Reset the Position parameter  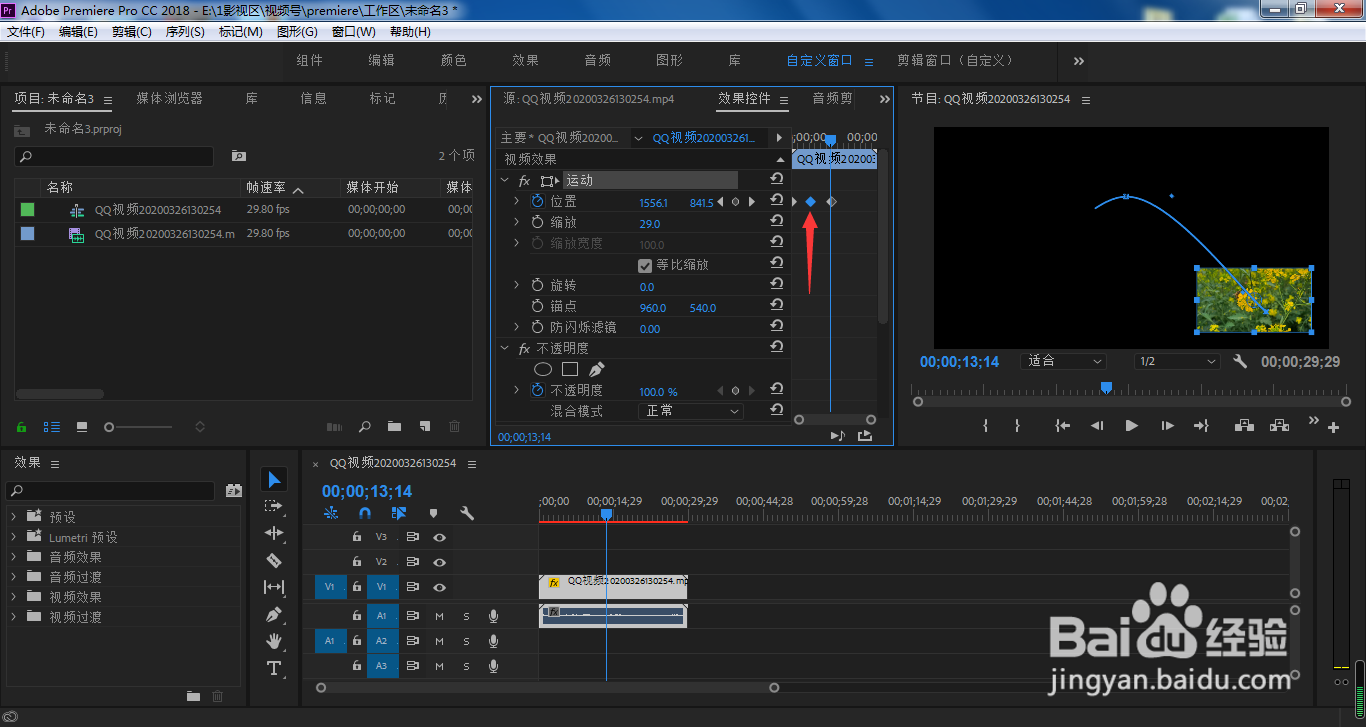[776, 201]
